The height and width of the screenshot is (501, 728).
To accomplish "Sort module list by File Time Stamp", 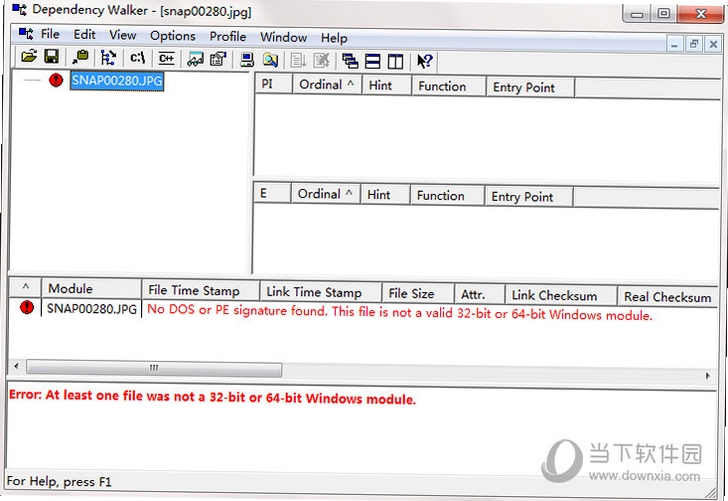I will 201,291.
